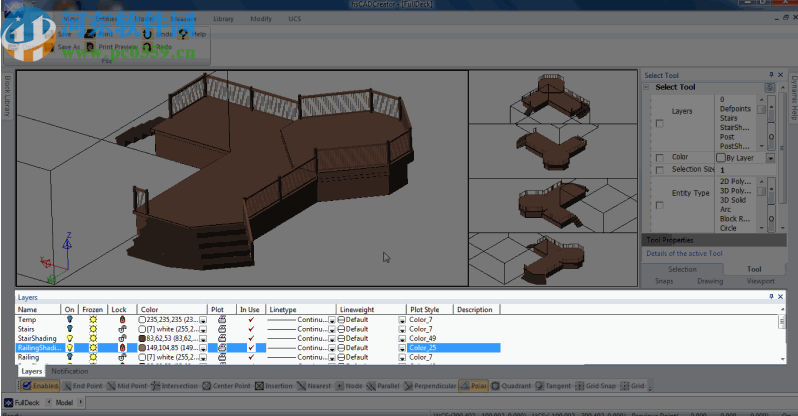Open the Modify ribbon tab
This screenshot has height=416, width=798.
point(260,18)
